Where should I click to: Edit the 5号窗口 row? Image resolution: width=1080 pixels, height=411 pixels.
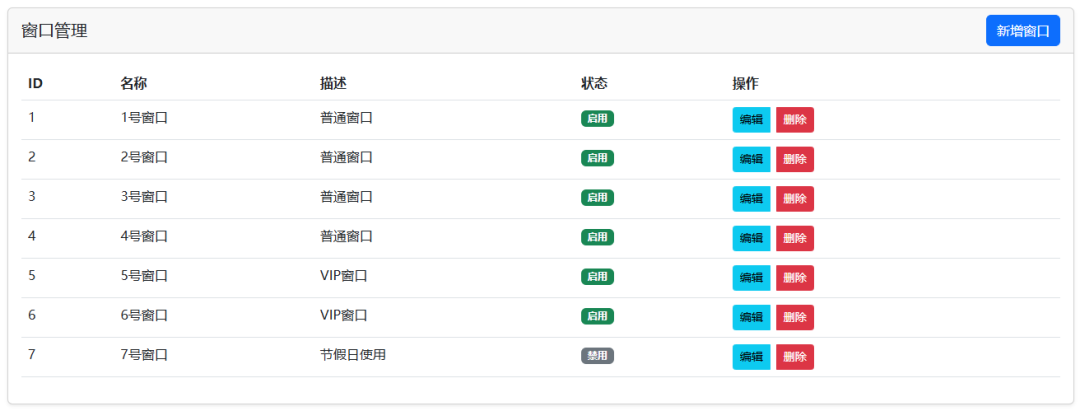click(x=751, y=278)
